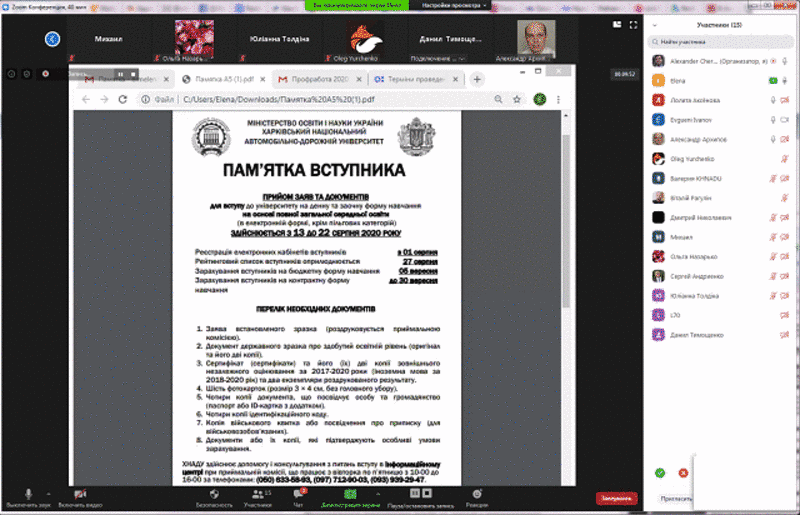
Task: Open the Reactions menu
Action: [477, 498]
